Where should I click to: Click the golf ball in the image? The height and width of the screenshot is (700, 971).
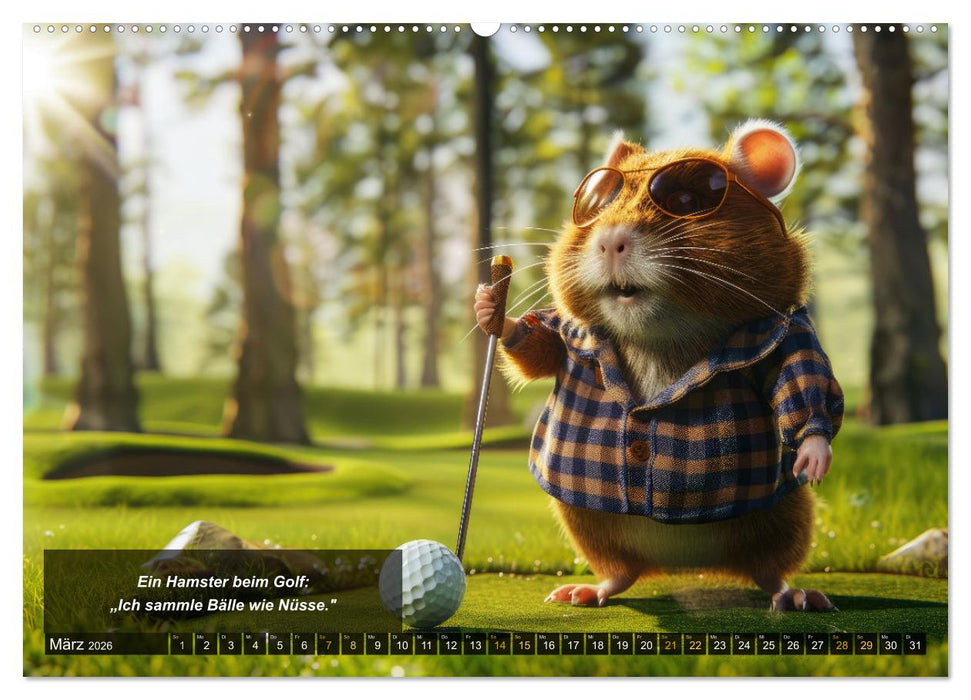point(420,580)
